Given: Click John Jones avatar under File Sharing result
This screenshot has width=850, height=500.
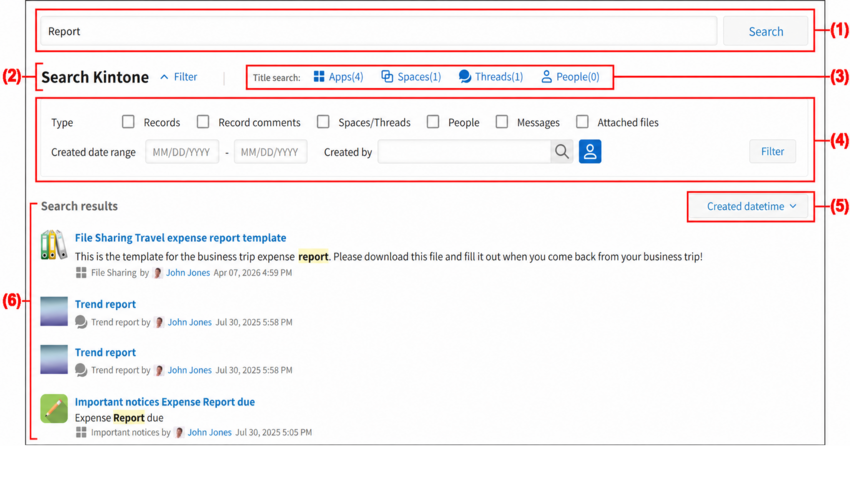Looking at the screenshot, I should point(157,273).
